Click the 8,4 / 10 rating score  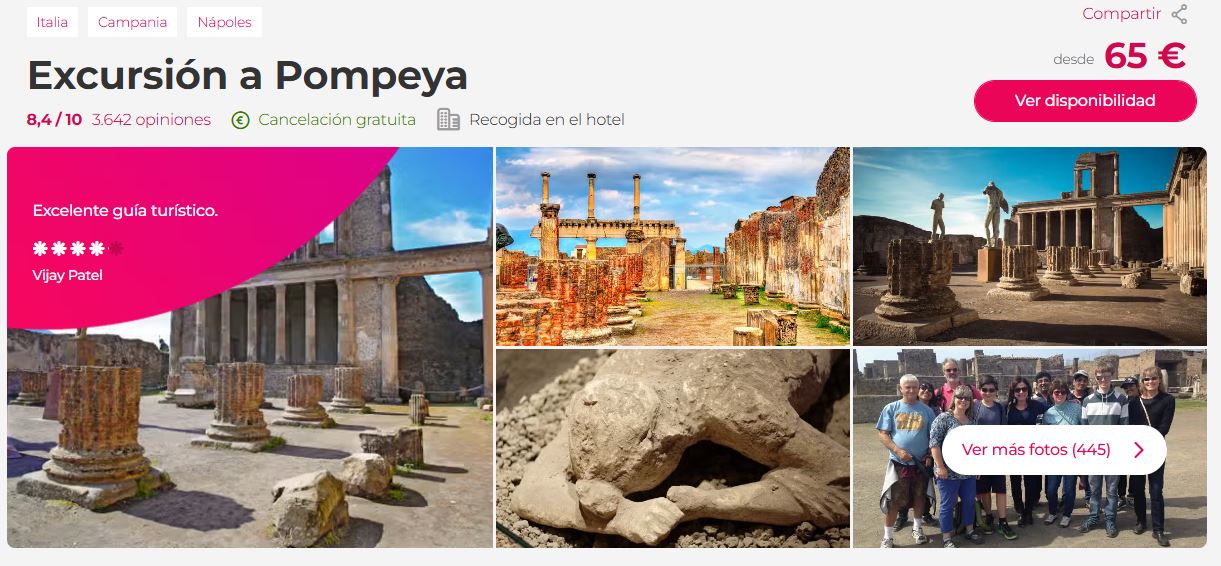click(x=55, y=120)
